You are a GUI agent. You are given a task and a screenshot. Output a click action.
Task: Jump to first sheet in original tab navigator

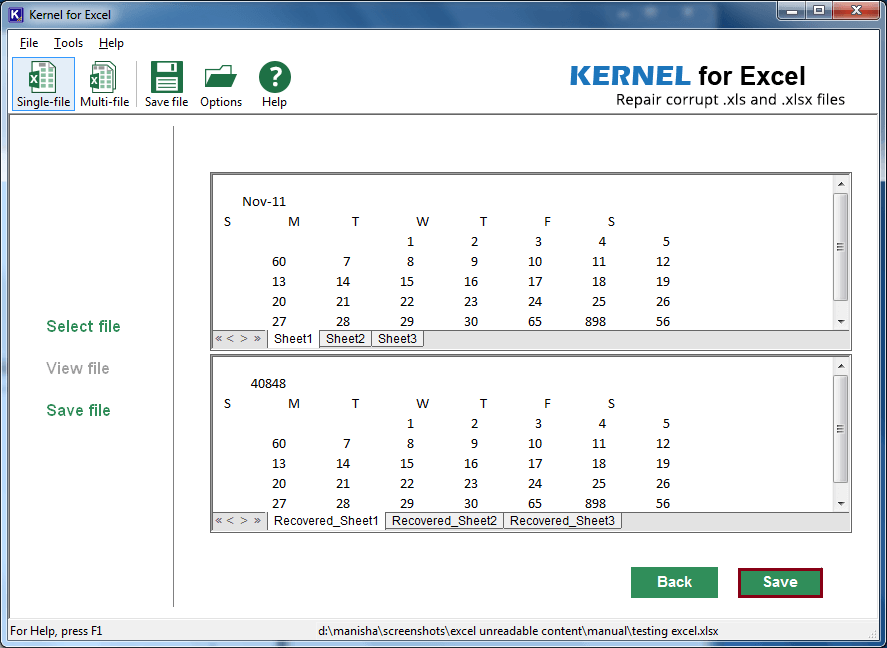pos(219,339)
